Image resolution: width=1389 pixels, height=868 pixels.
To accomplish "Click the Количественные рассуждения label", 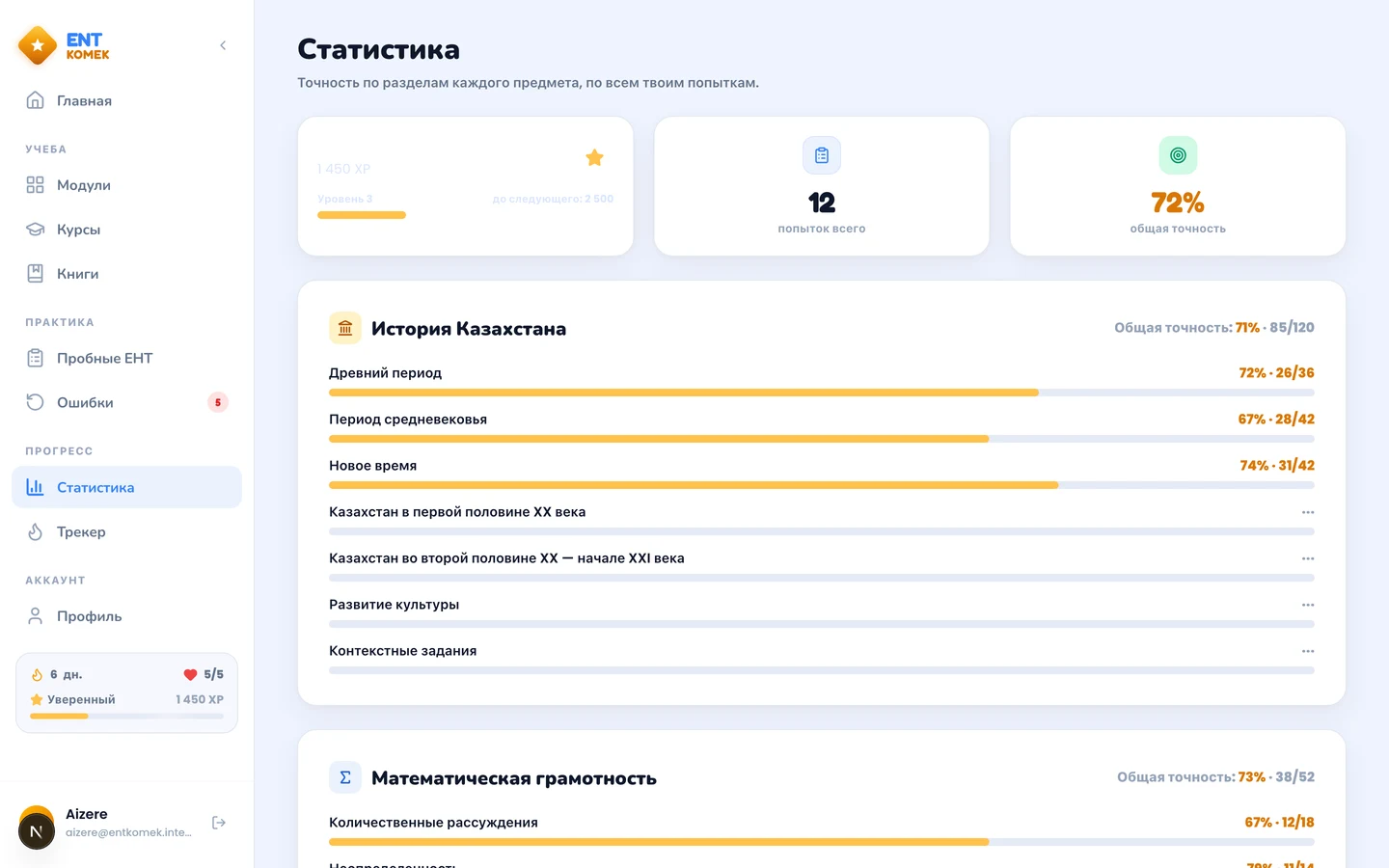I will pyautogui.click(x=433, y=823).
